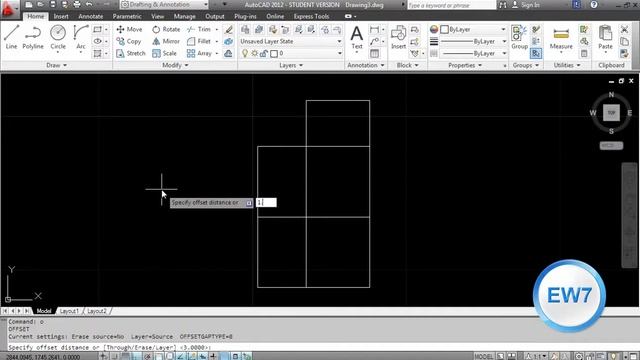
Task: Select the Polyline tool
Action: coord(33,37)
